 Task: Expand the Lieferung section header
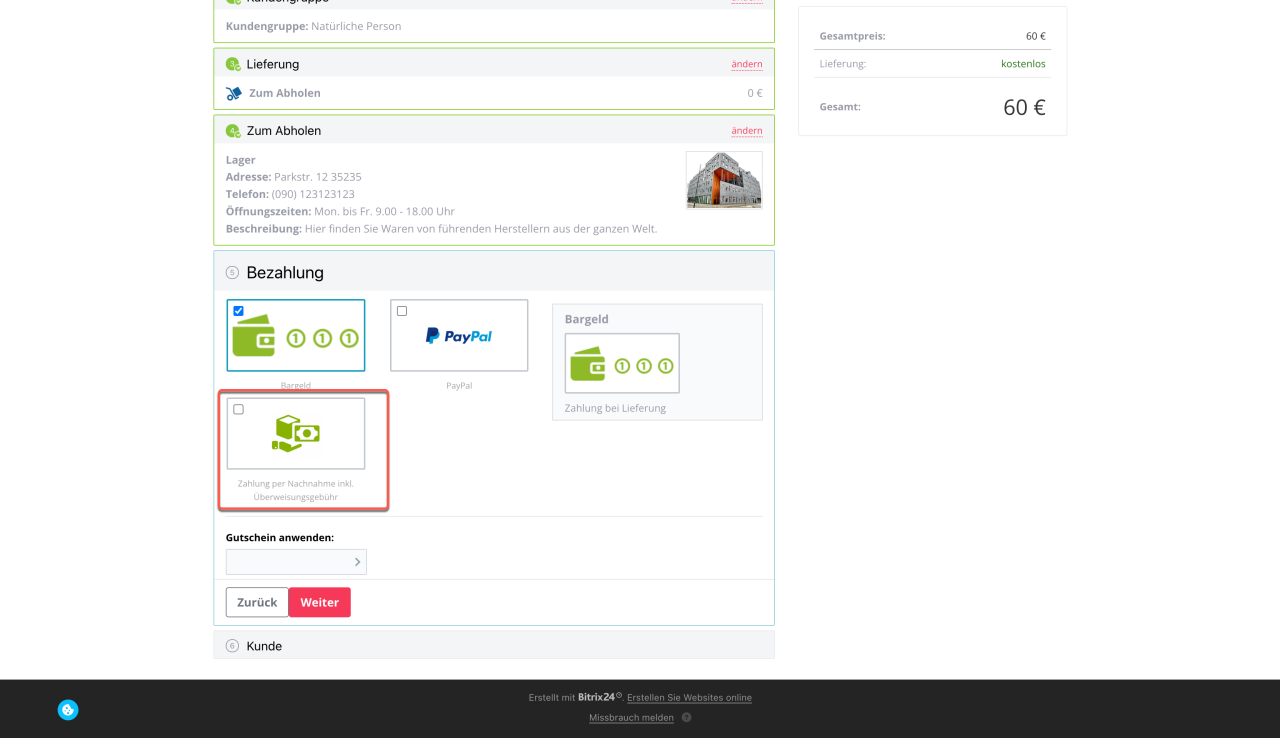273,64
